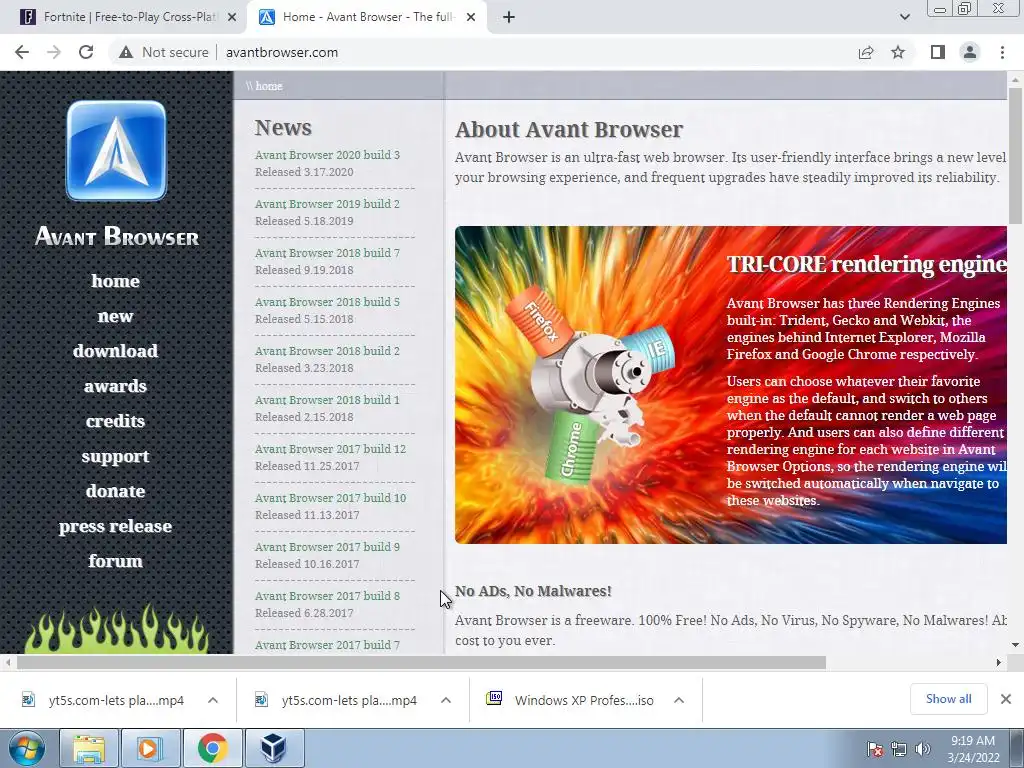
Task: Open Avant Browser 2018 build 1 news
Action: (327, 400)
